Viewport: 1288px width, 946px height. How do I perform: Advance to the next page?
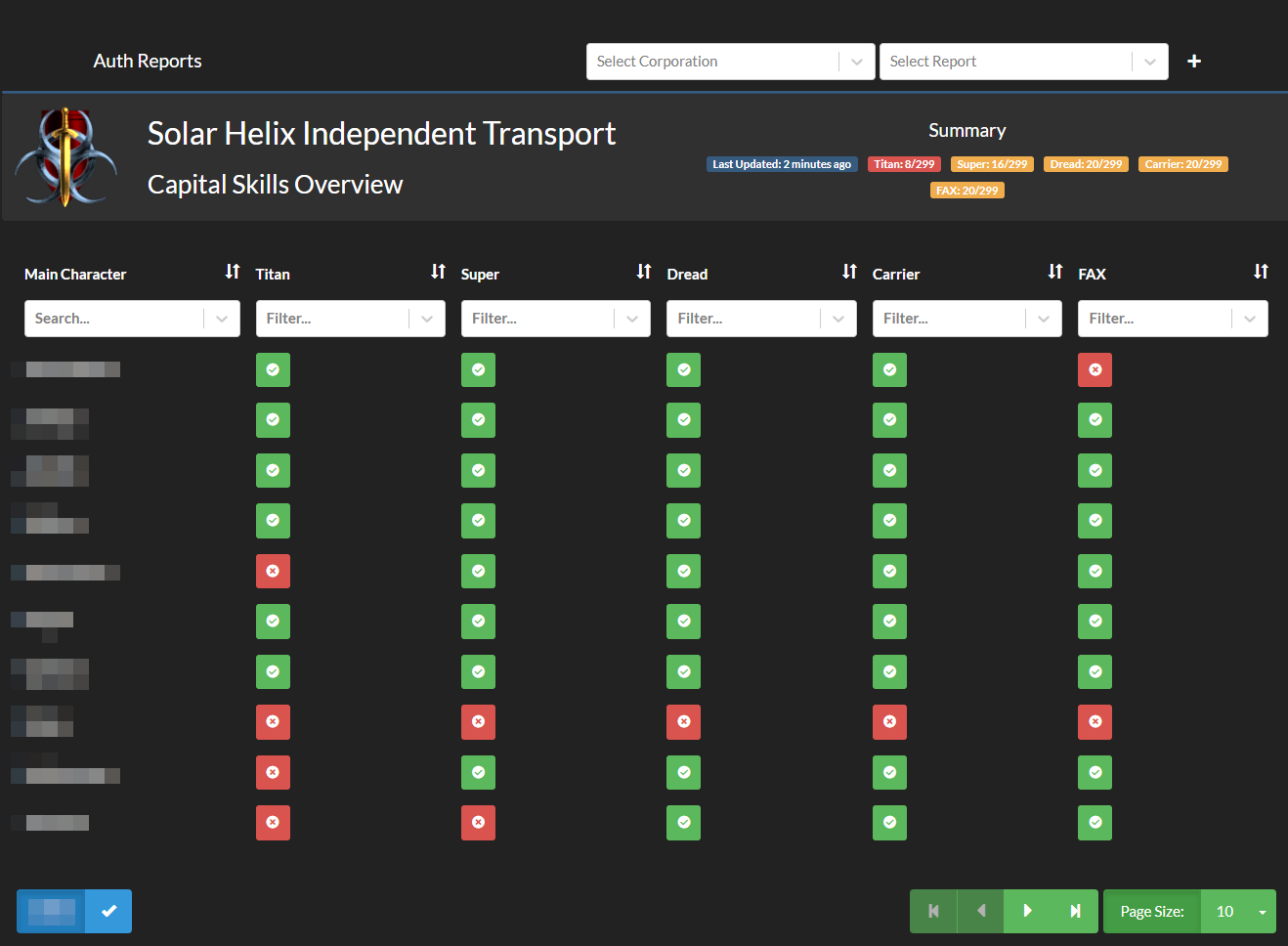[x=1028, y=911]
